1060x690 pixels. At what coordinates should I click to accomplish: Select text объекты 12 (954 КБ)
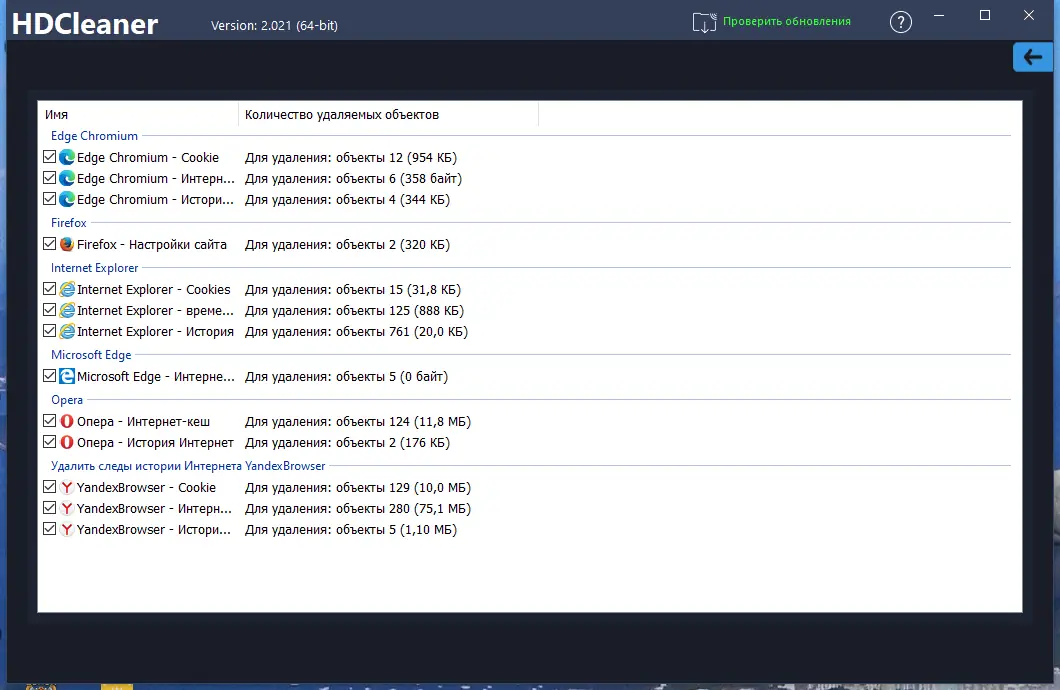(396, 157)
